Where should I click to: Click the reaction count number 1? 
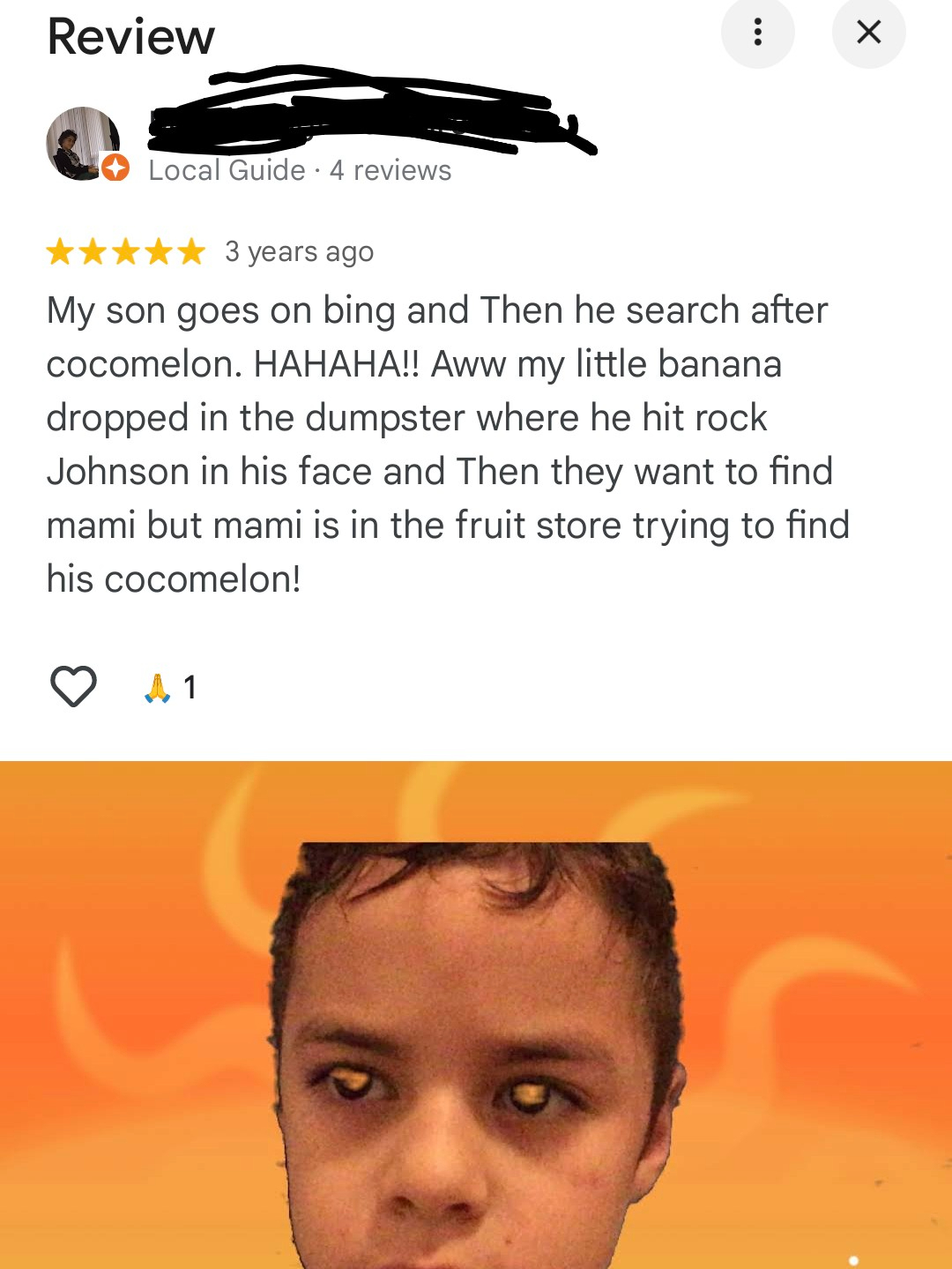tap(190, 688)
